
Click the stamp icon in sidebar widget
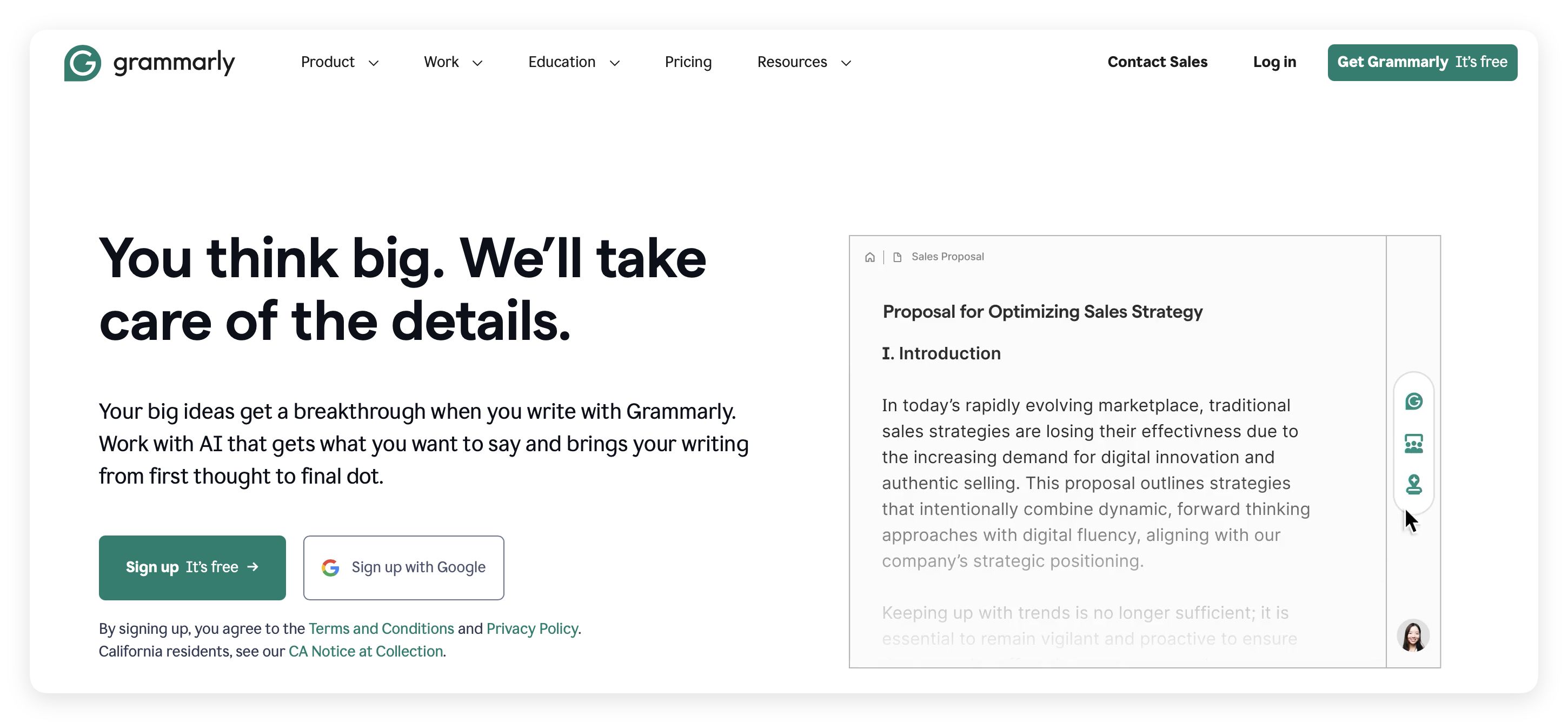tap(1413, 485)
